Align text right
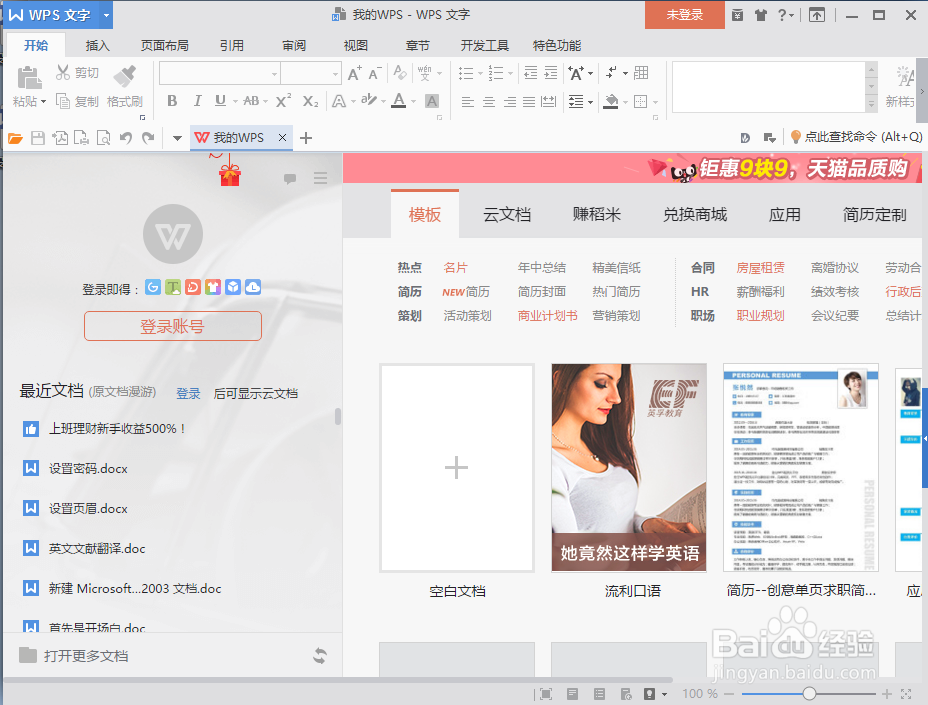The width and height of the screenshot is (928, 705). tap(510, 102)
